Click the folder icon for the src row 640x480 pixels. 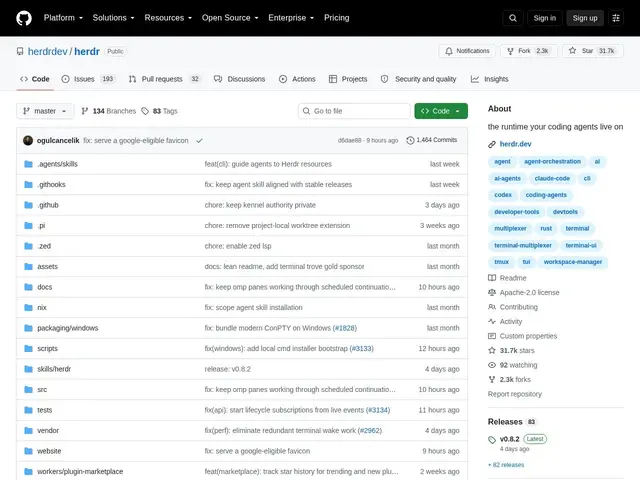coord(28,389)
